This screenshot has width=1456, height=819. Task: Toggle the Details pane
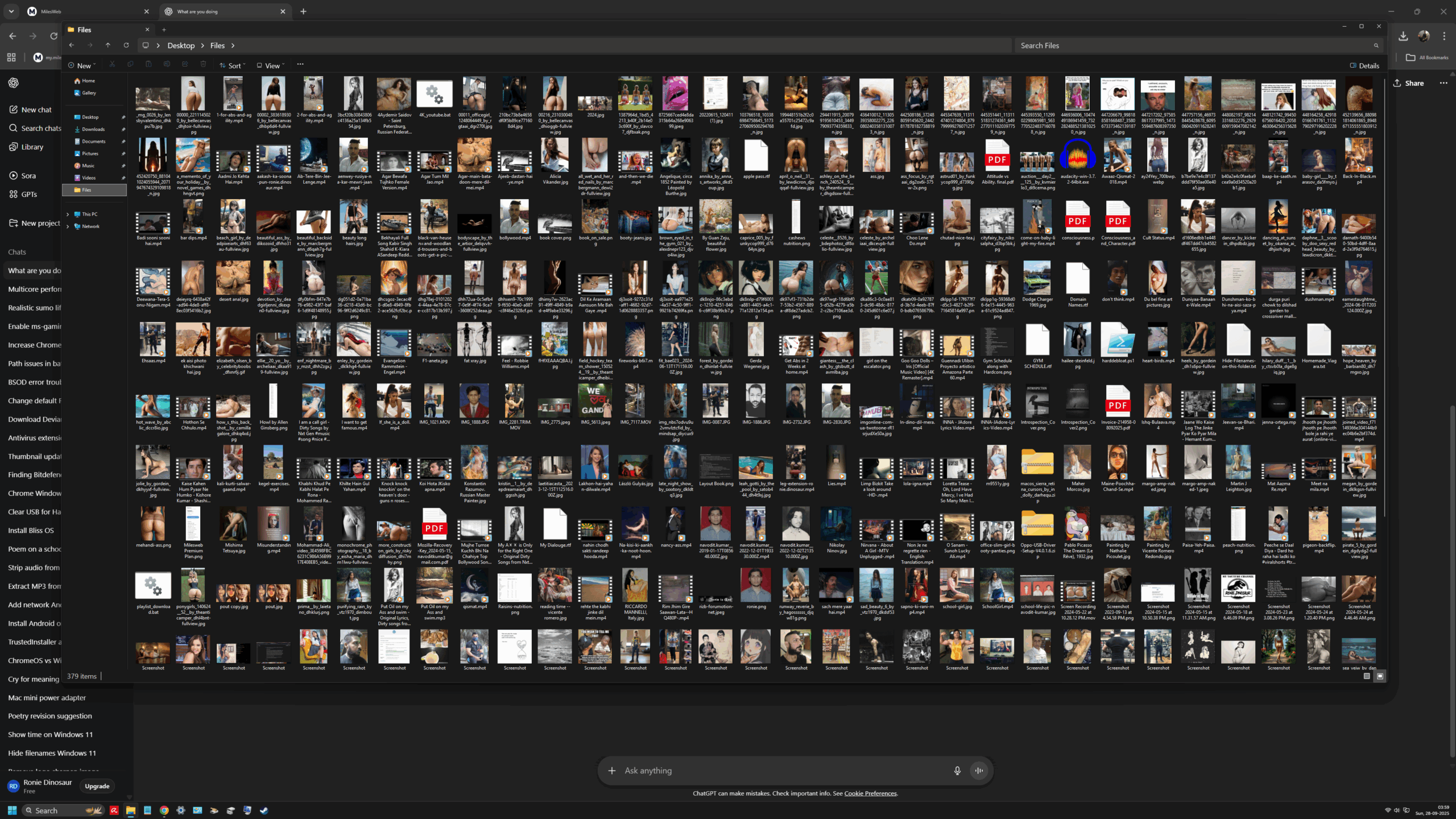(1364, 65)
